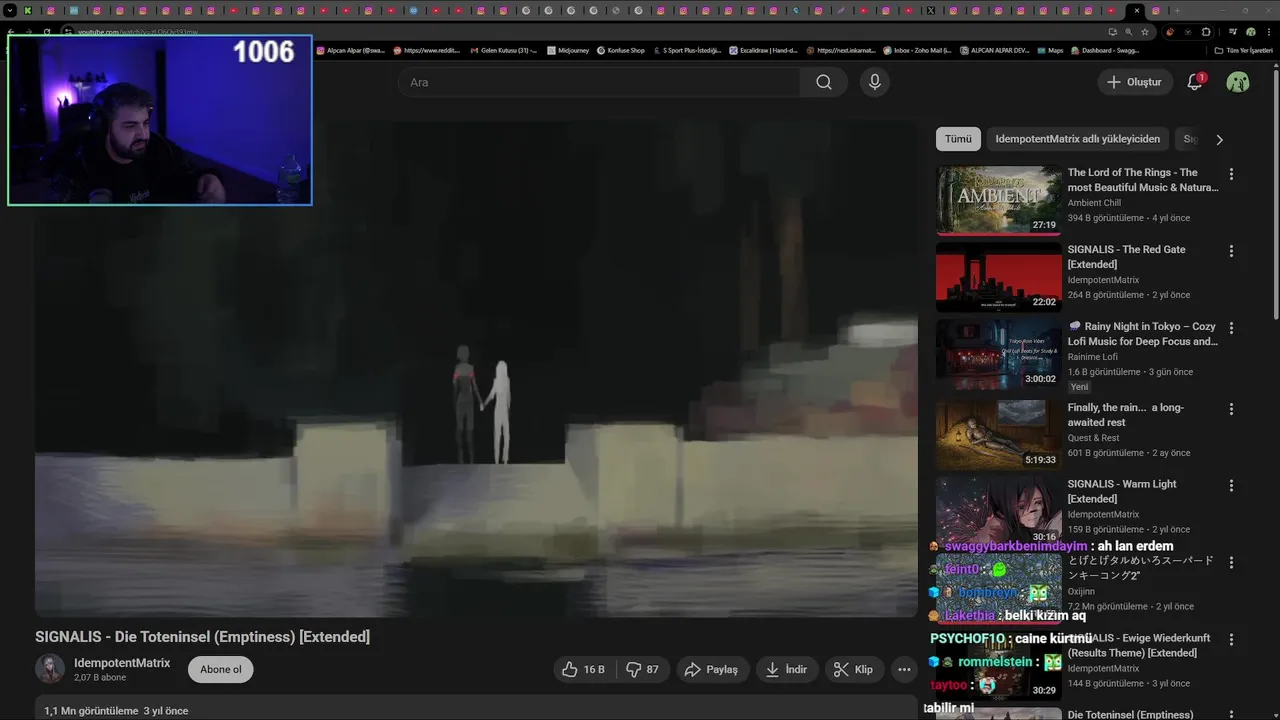Open the Lord of the Rings Ambient thumbnail
This screenshot has width=1280, height=720.
coord(999,200)
